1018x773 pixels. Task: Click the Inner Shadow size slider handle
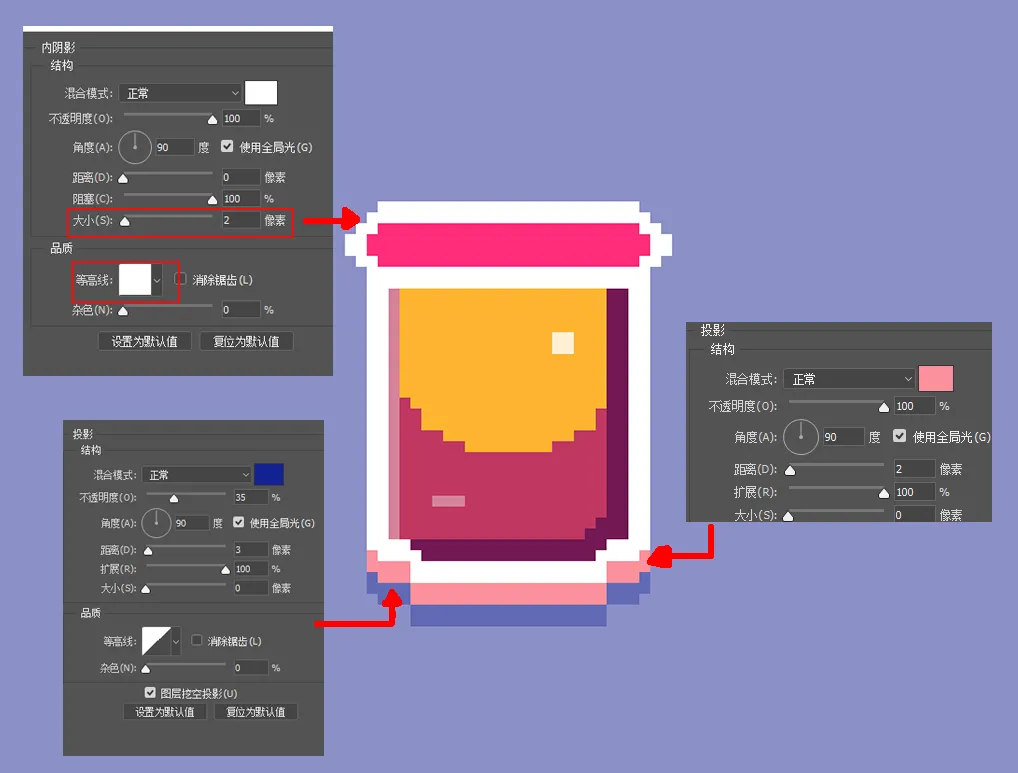tap(124, 222)
